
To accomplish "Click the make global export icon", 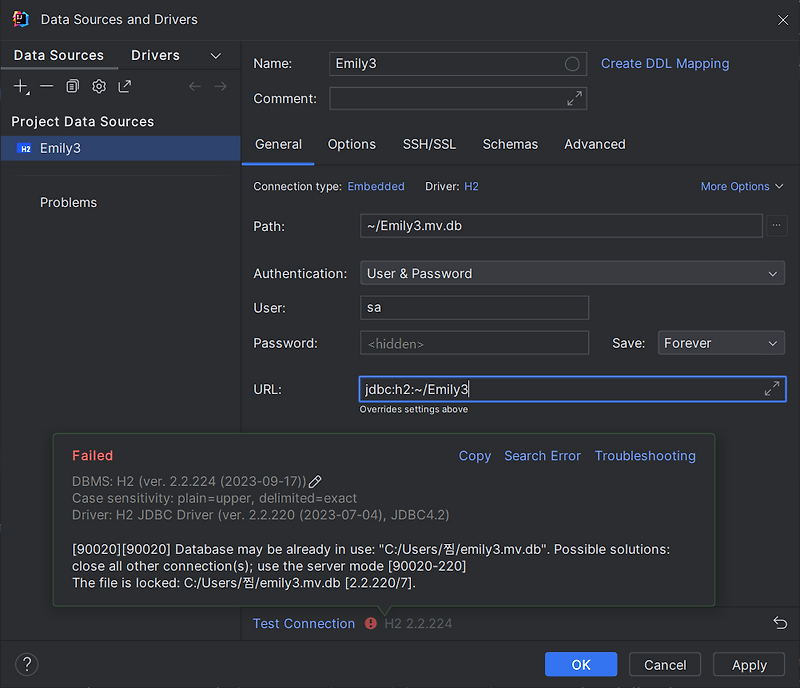I will [x=124, y=87].
